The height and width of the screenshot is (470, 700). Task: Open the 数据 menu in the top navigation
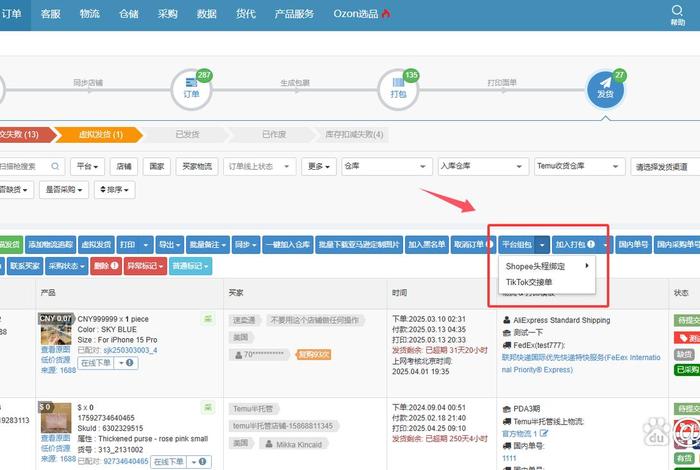[207, 14]
